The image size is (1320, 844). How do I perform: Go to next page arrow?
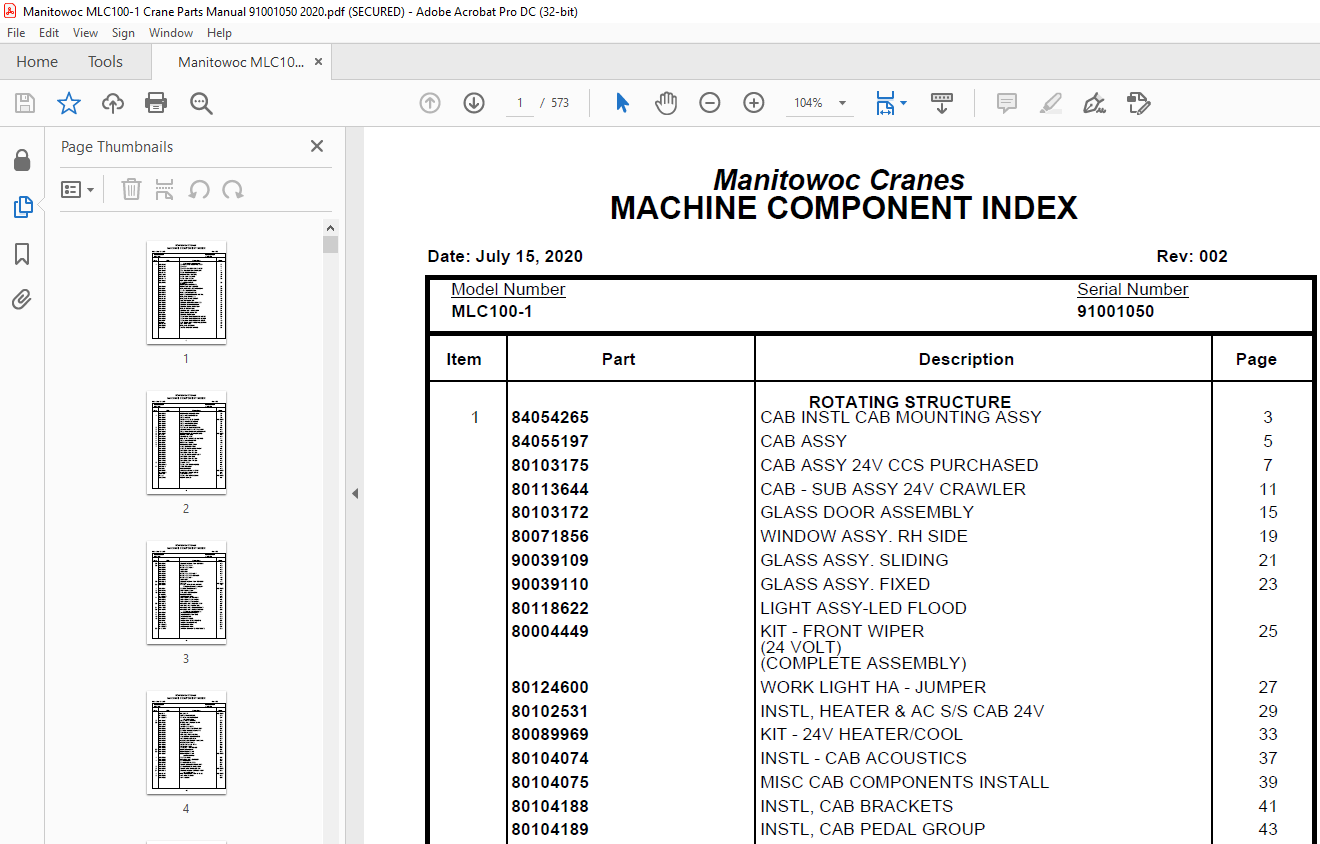click(474, 103)
